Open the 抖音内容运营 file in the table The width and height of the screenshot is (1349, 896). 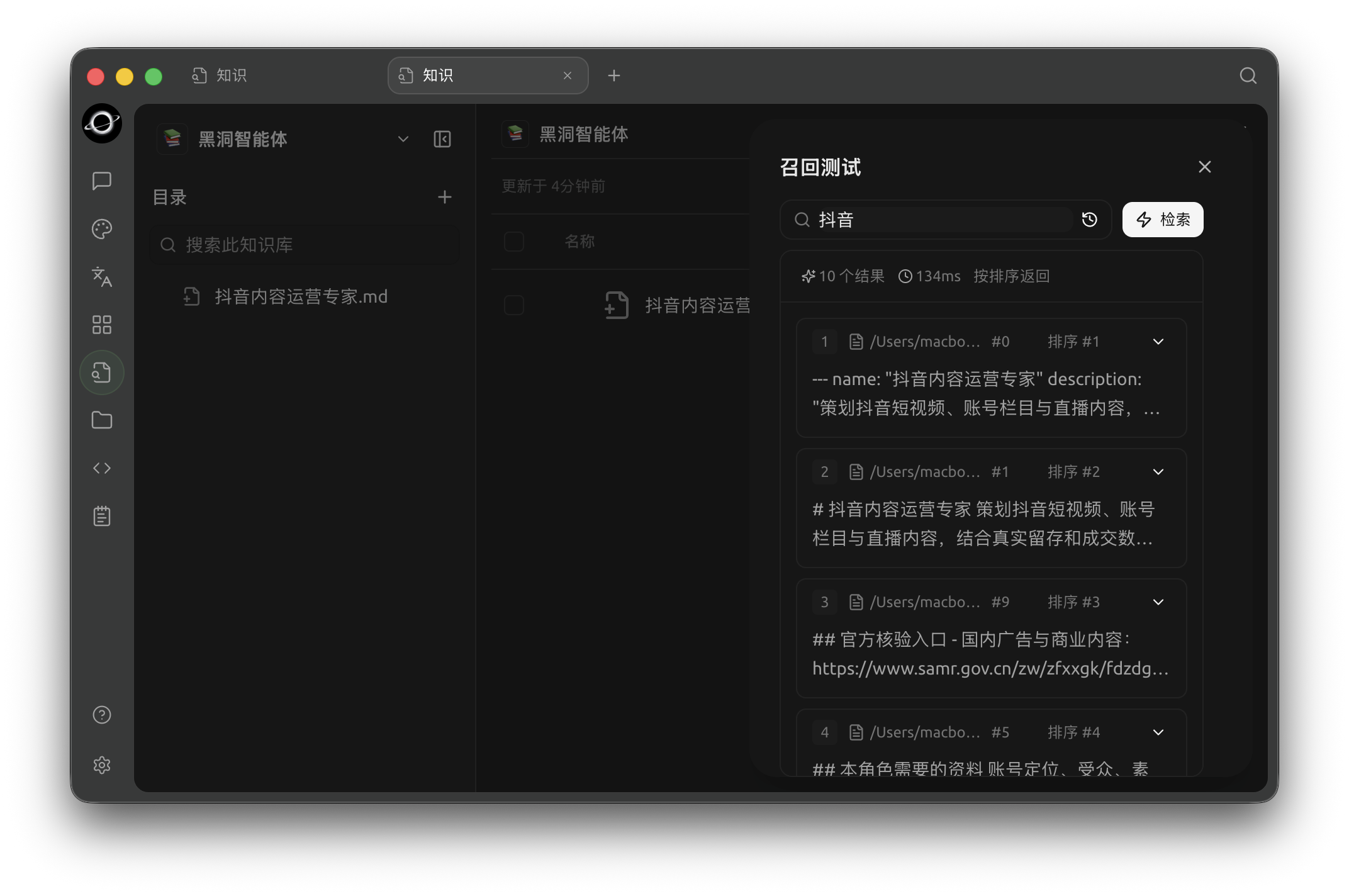click(697, 305)
